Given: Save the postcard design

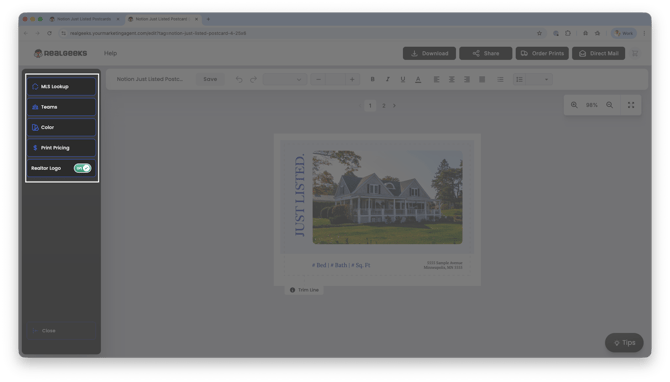Looking at the screenshot, I should 210,79.
